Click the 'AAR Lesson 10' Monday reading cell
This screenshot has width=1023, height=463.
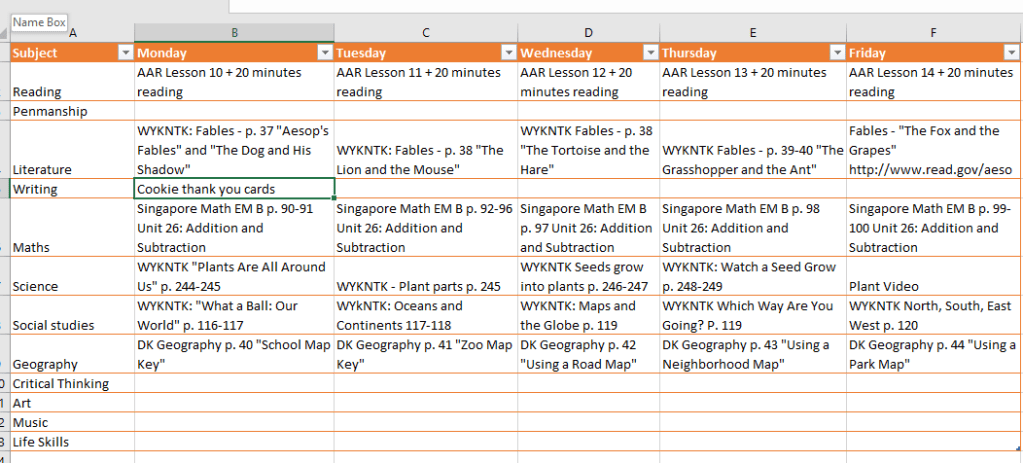[x=234, y=82]
